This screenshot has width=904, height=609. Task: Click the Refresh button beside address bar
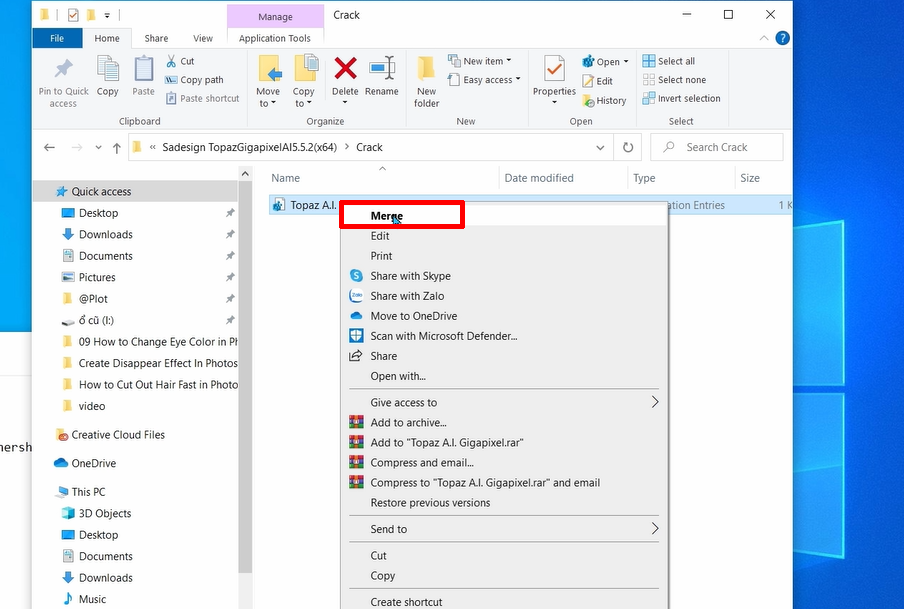628,148
